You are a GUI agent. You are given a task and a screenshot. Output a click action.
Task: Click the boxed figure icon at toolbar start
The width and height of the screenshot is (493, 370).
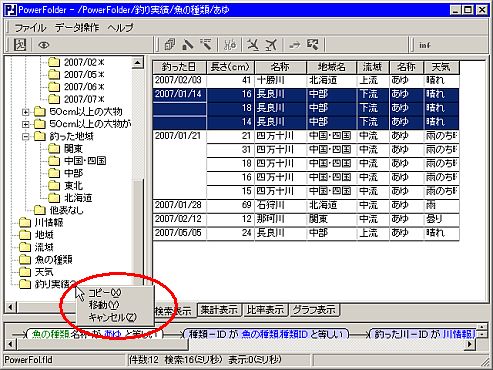(x=19, y=45)
